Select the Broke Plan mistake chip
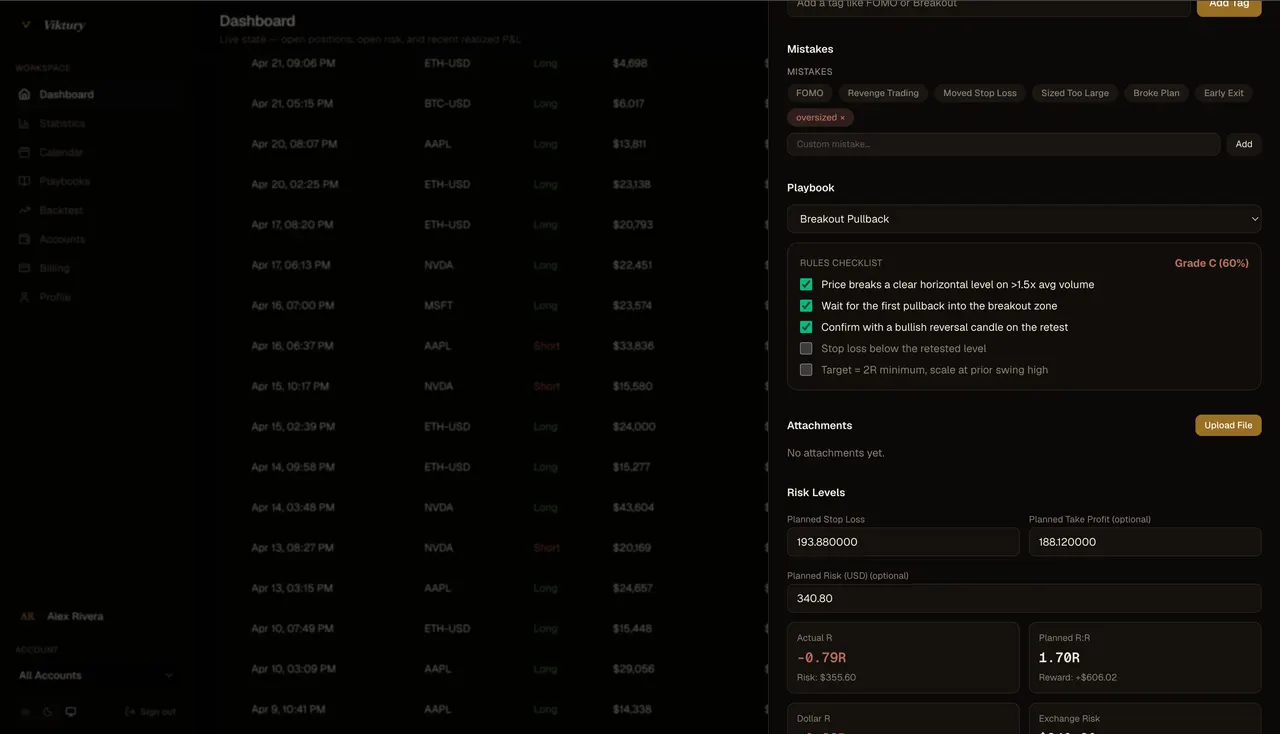 [1156, 94]
